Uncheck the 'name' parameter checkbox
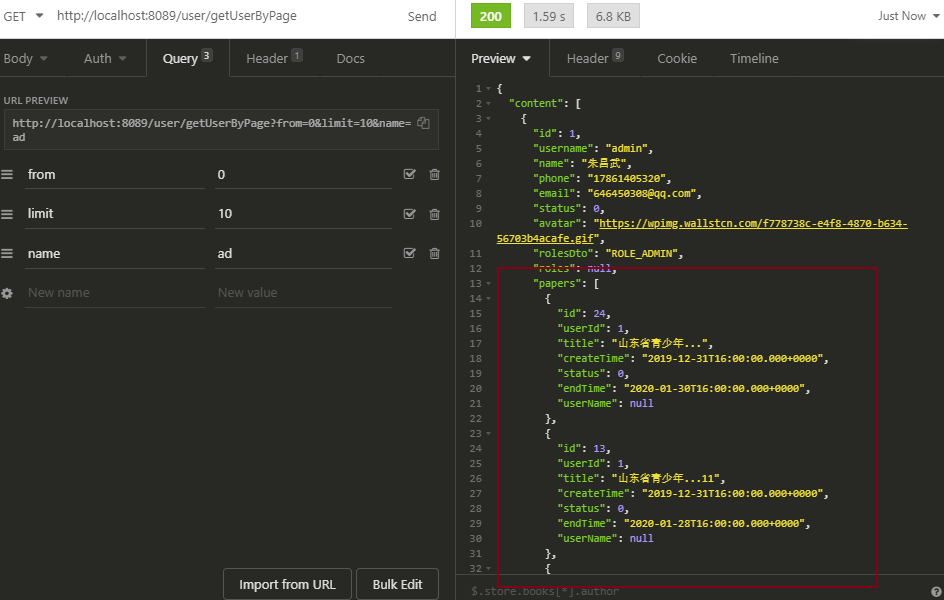Viewport: 944px width, 600px height. [409, 254]
